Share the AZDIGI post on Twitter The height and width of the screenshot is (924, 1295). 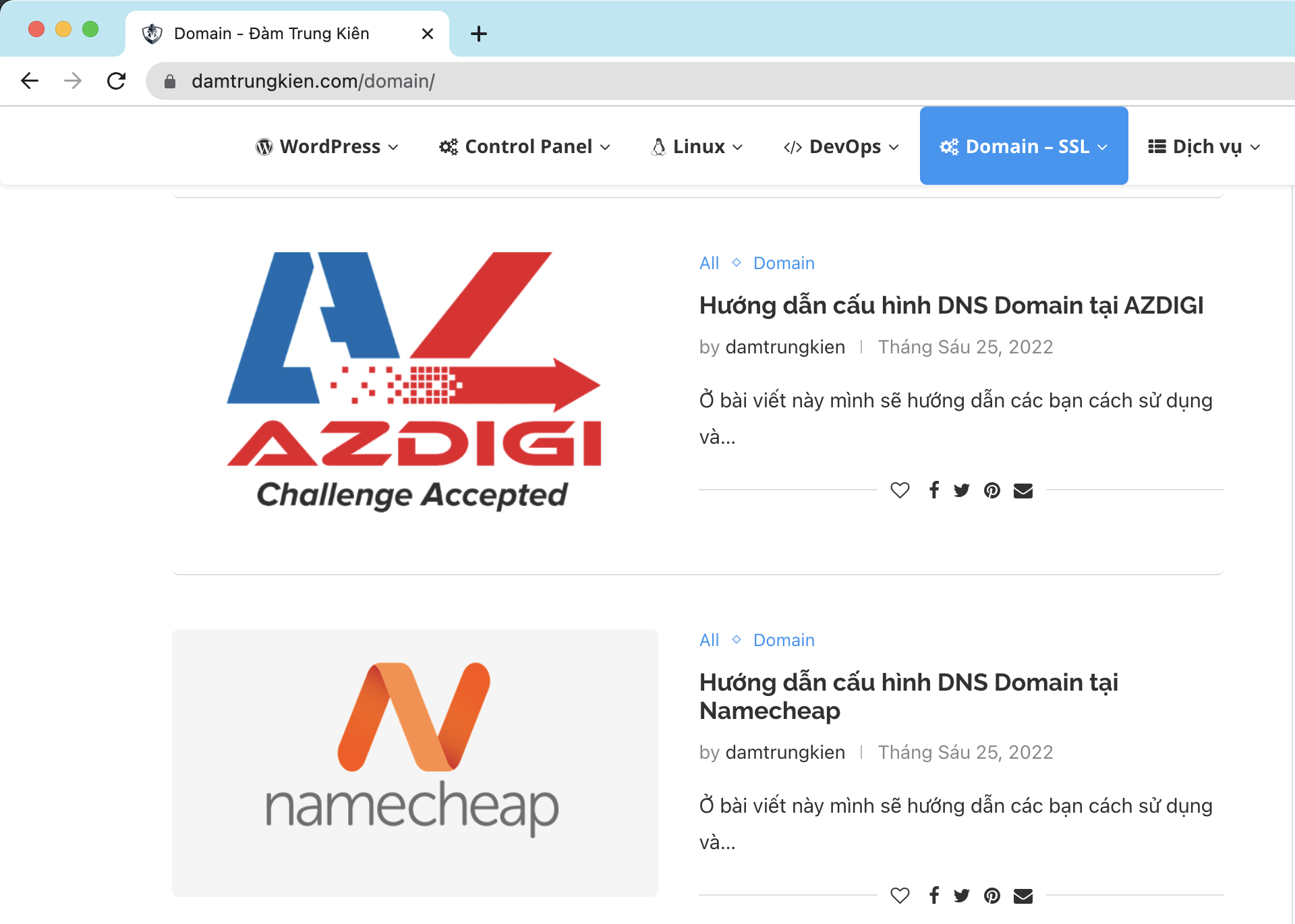pyautogui.click(x=962, y=490)
